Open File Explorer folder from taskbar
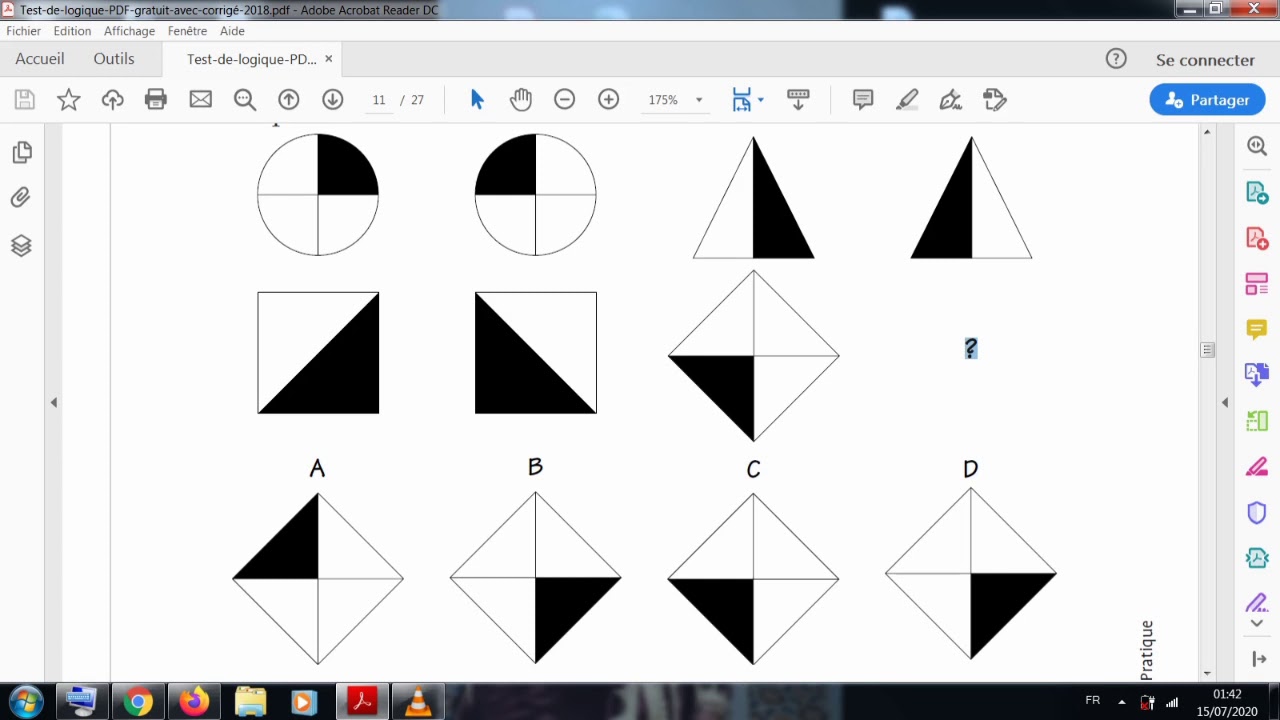 click(x=250, y=702)
